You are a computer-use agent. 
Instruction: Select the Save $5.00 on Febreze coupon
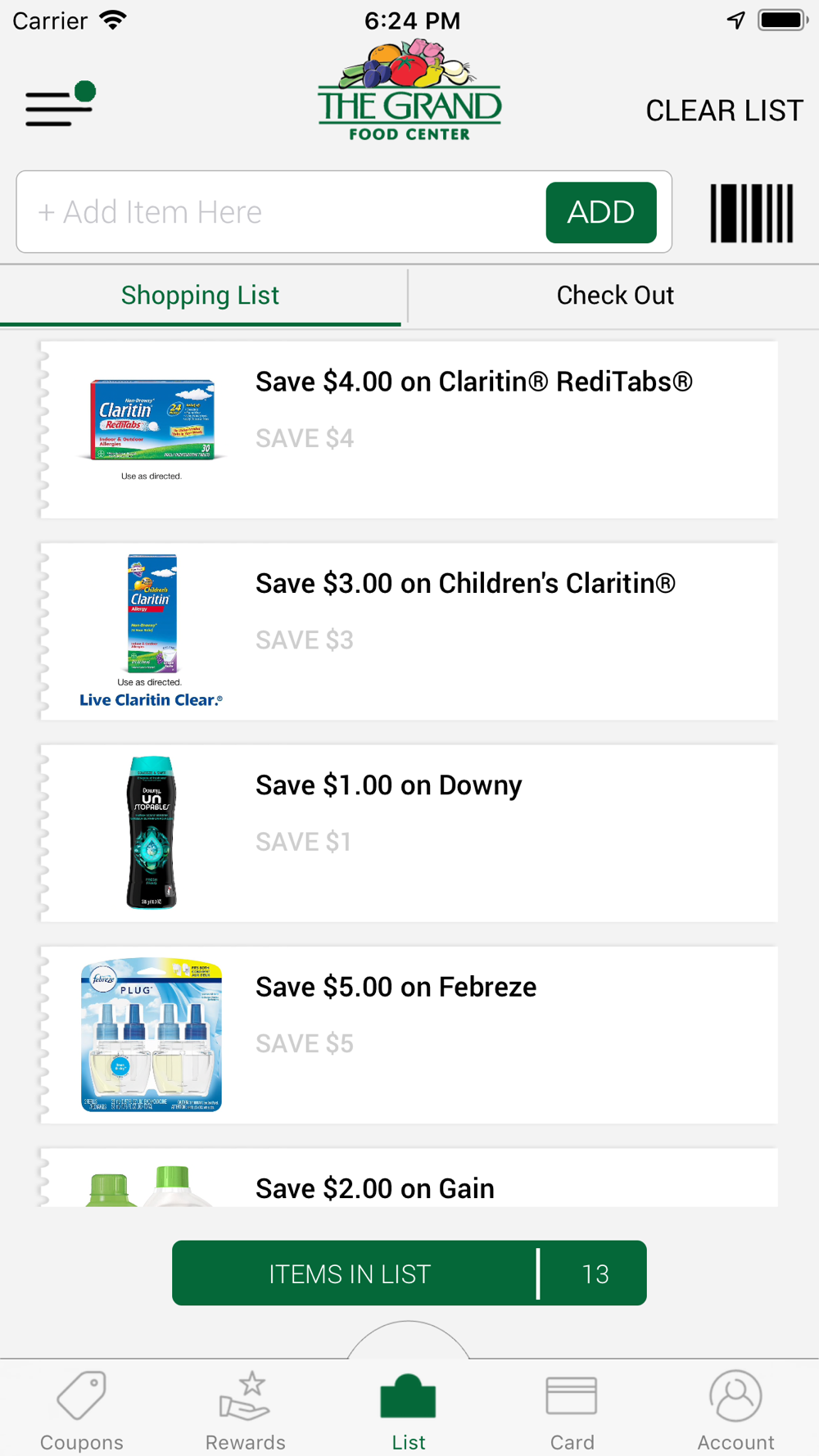click(x=409, y=1035)
